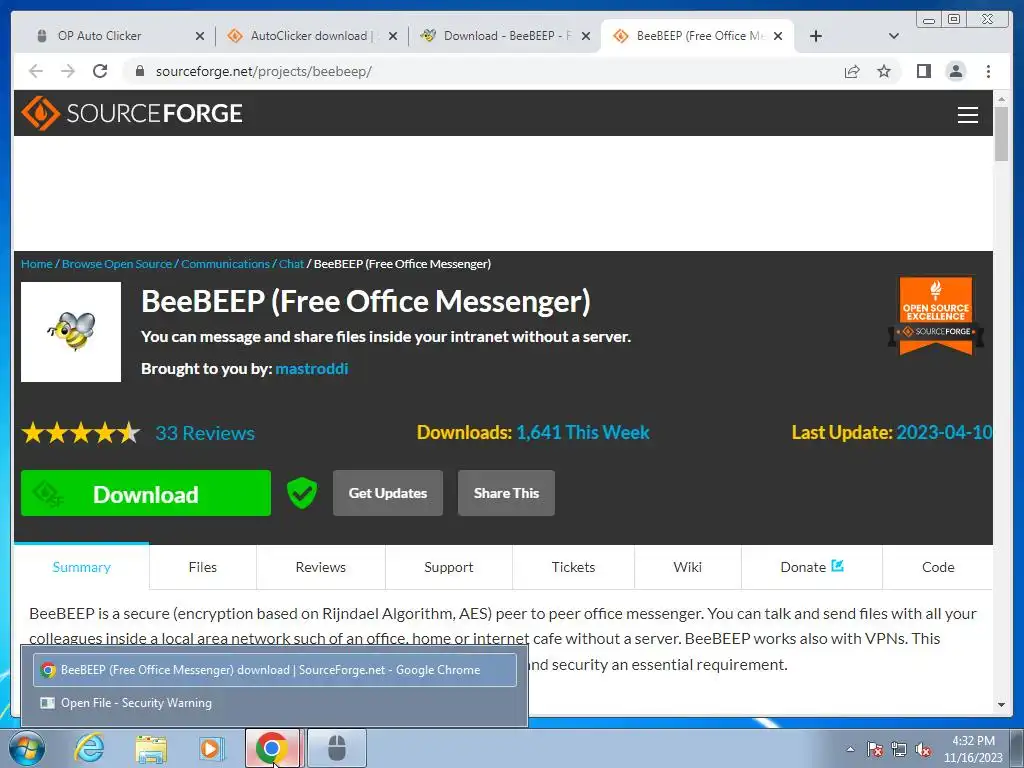
Task: Click the muted volume tray icon
Action: point(923,749)
